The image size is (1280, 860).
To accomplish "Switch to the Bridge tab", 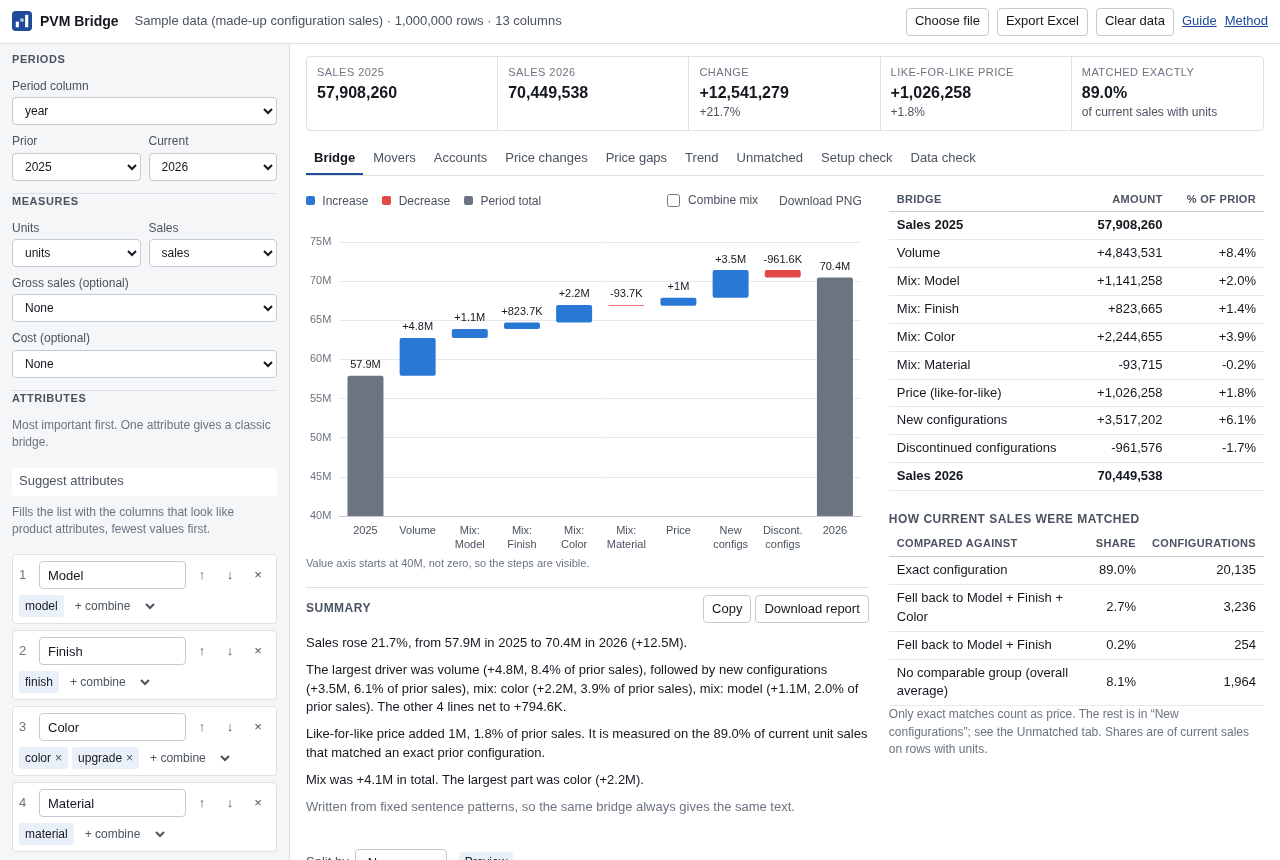I will click(334, 158).
